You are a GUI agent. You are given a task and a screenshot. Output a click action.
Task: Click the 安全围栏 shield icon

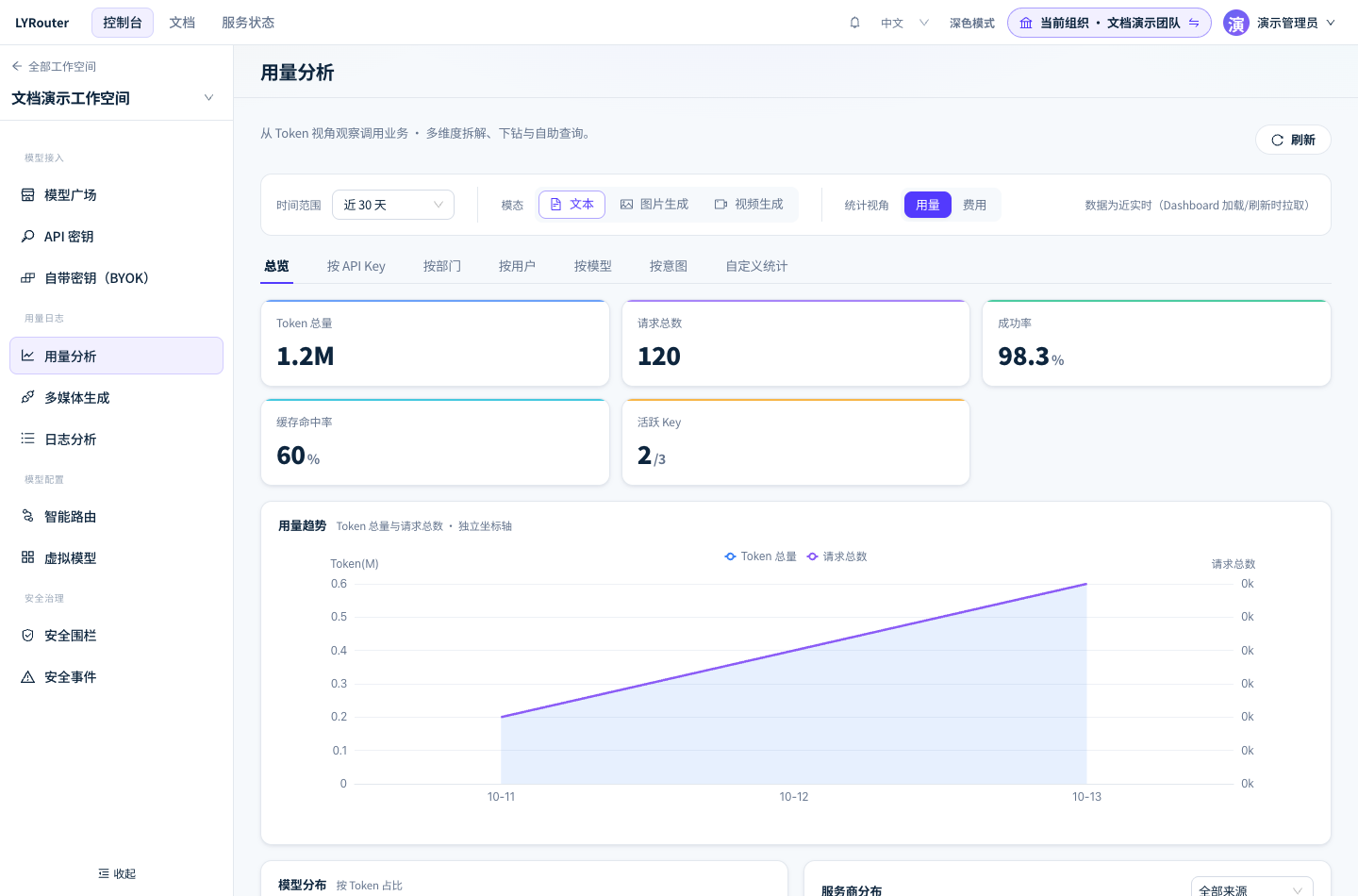27,636
